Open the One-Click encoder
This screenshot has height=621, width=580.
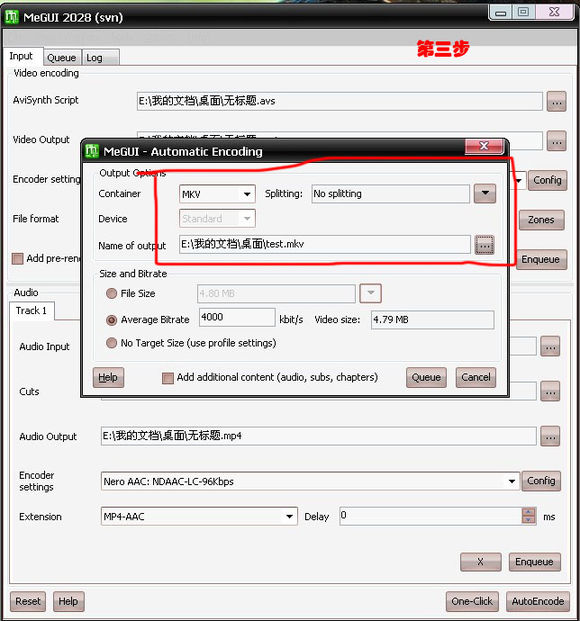pos(472,601)
